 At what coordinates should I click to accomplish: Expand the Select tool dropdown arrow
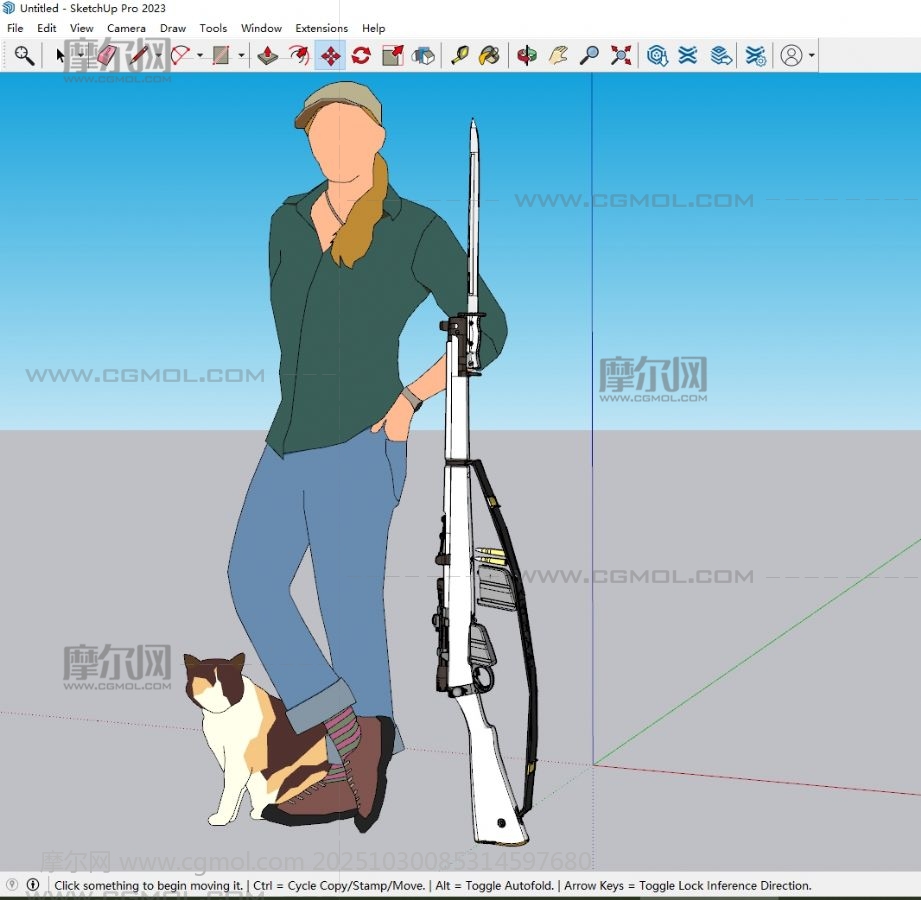pyautogui.click(x=80, y=56)
